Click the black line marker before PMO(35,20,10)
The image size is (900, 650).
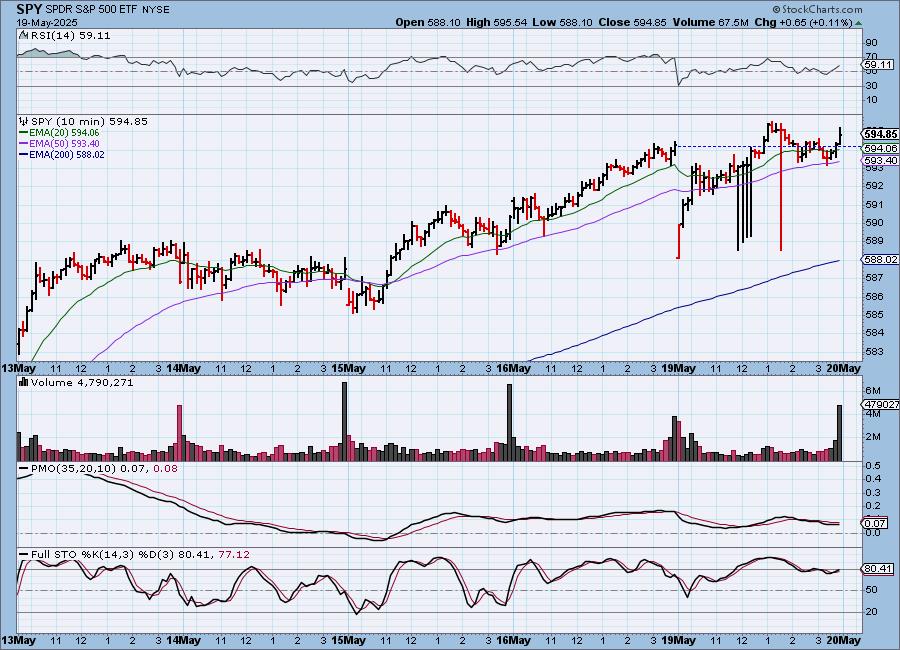pos(24,469)
